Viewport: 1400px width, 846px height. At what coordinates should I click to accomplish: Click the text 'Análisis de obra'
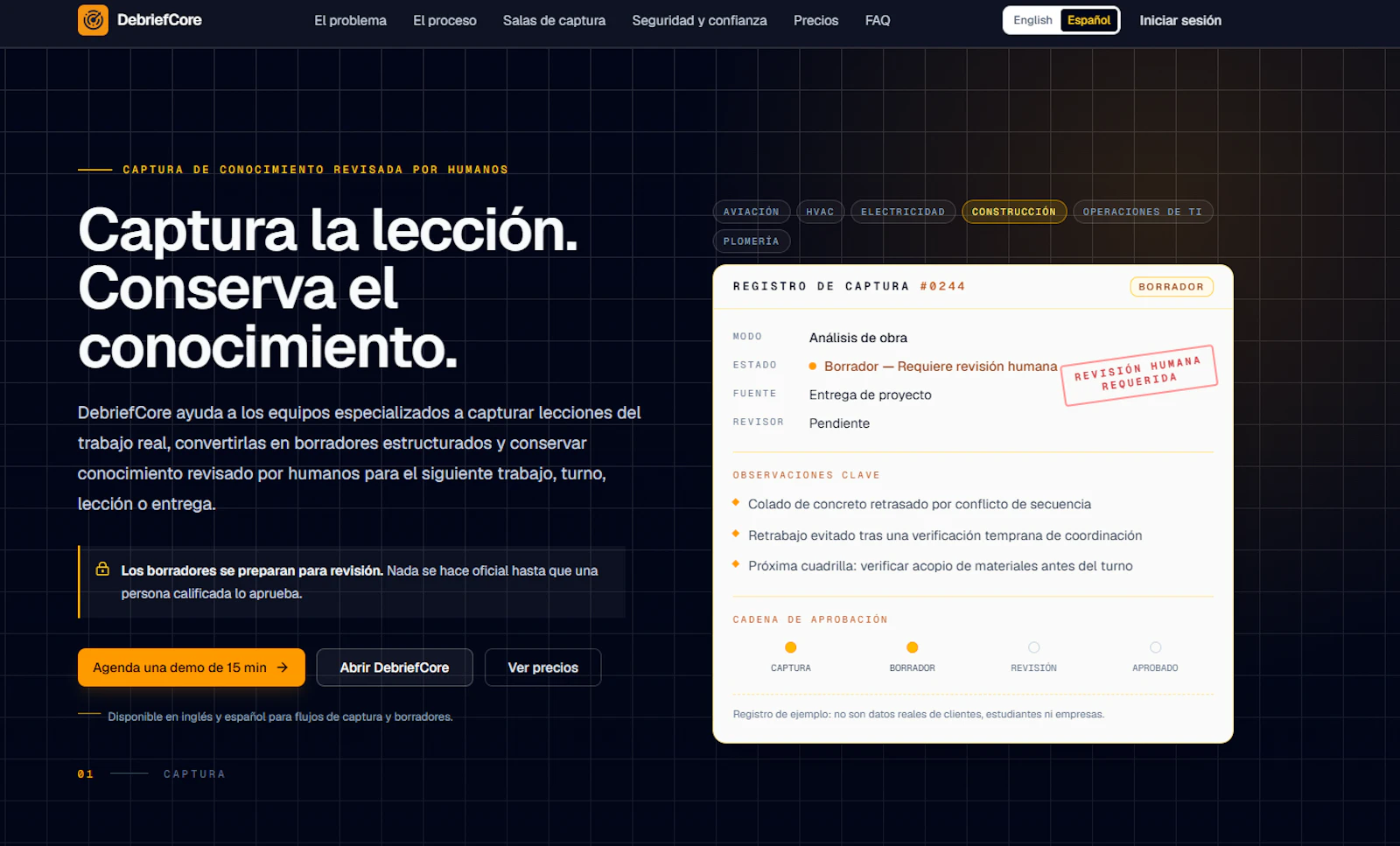(858, 338)
